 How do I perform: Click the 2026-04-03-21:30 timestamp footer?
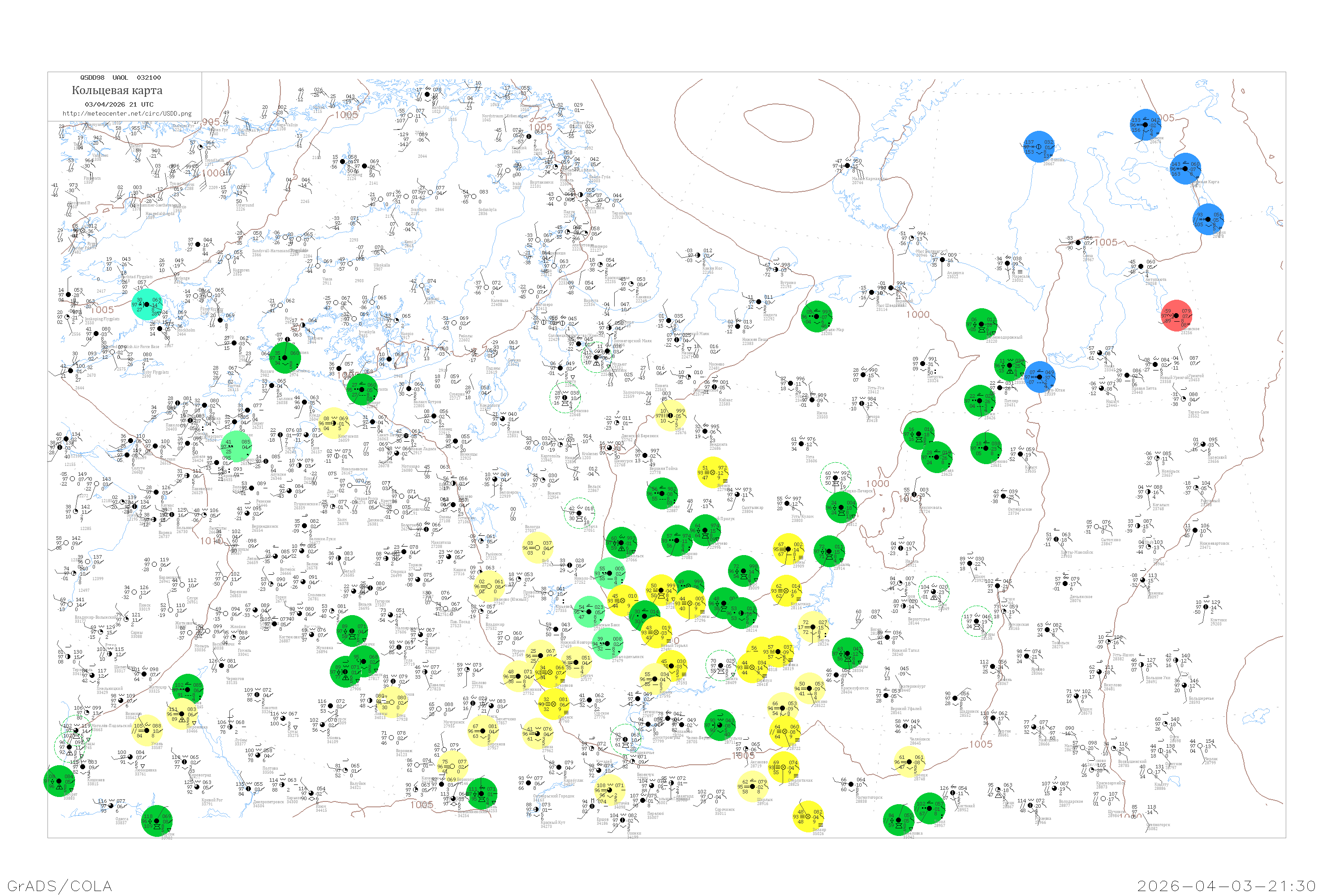click(x=1227, y=886)
